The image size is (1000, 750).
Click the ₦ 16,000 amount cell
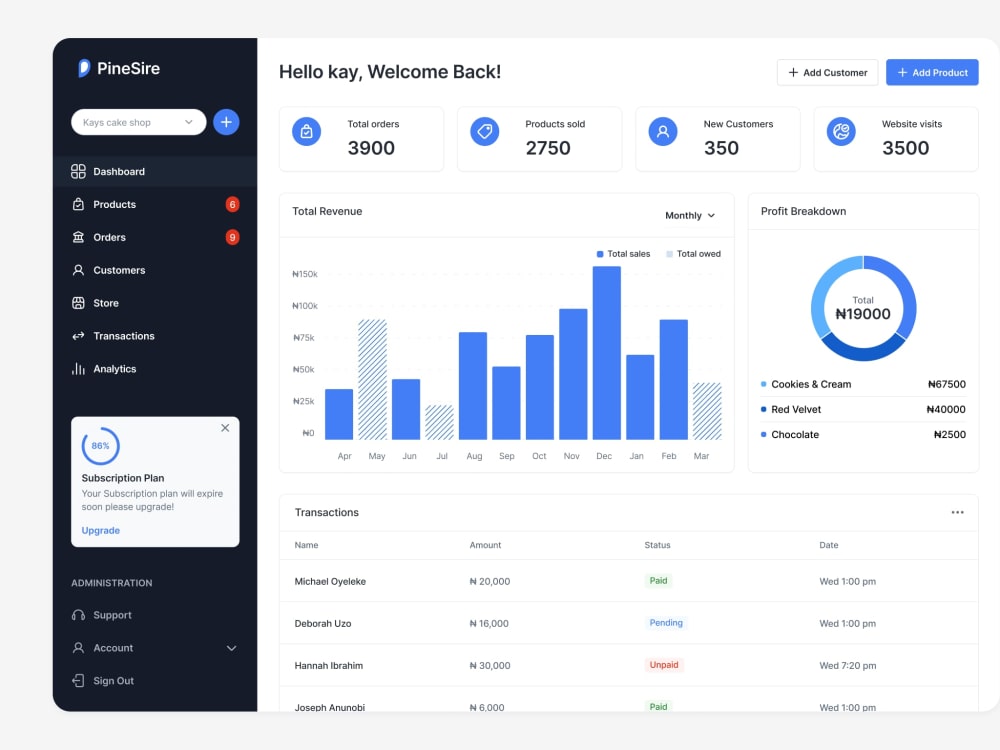point(489,623)
